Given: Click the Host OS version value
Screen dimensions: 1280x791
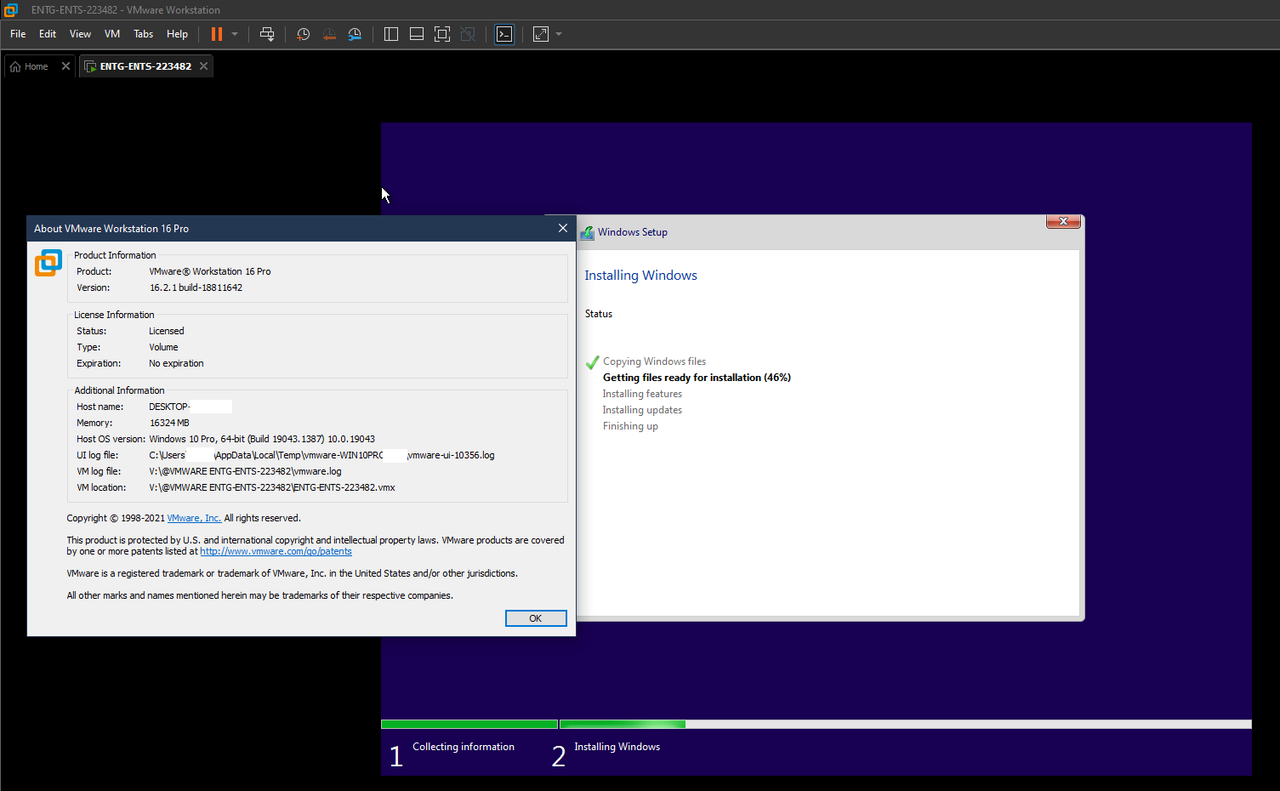Looking at the screenshot, I should (x=262, y=439).
